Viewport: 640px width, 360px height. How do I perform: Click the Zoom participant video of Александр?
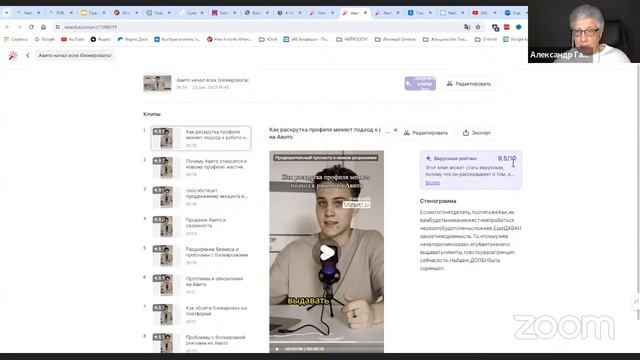584,31
